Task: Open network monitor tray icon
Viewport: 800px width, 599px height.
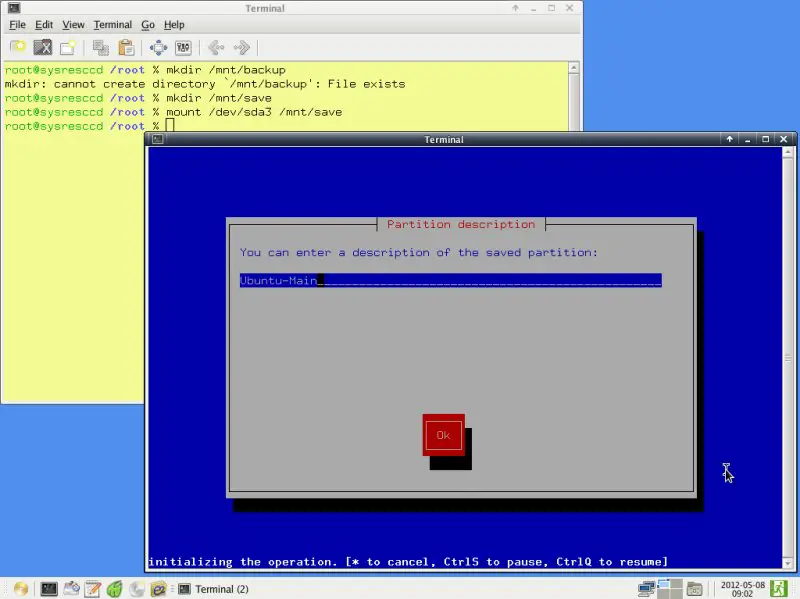Action: pyautogui.click(x=646, y=589)
